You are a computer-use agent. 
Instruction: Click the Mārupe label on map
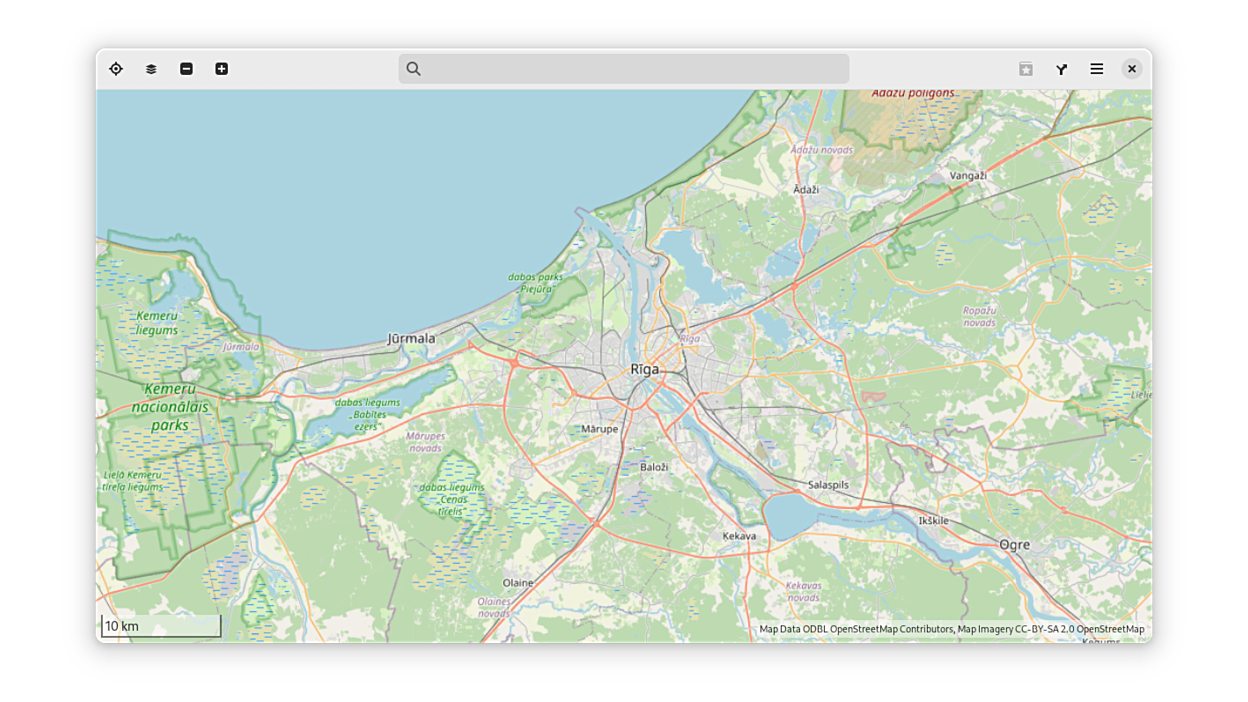599,429
